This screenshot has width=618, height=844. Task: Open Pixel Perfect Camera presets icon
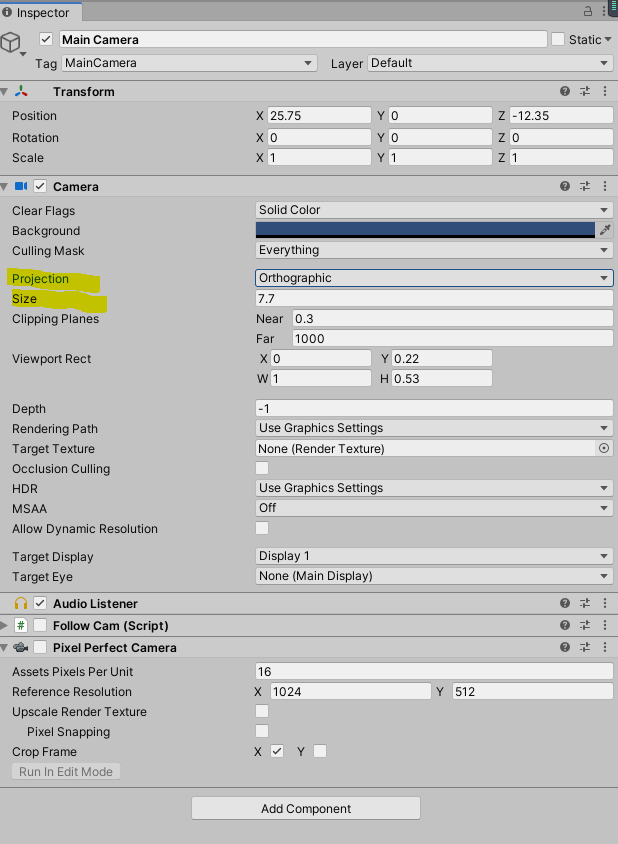click(585, 648)
